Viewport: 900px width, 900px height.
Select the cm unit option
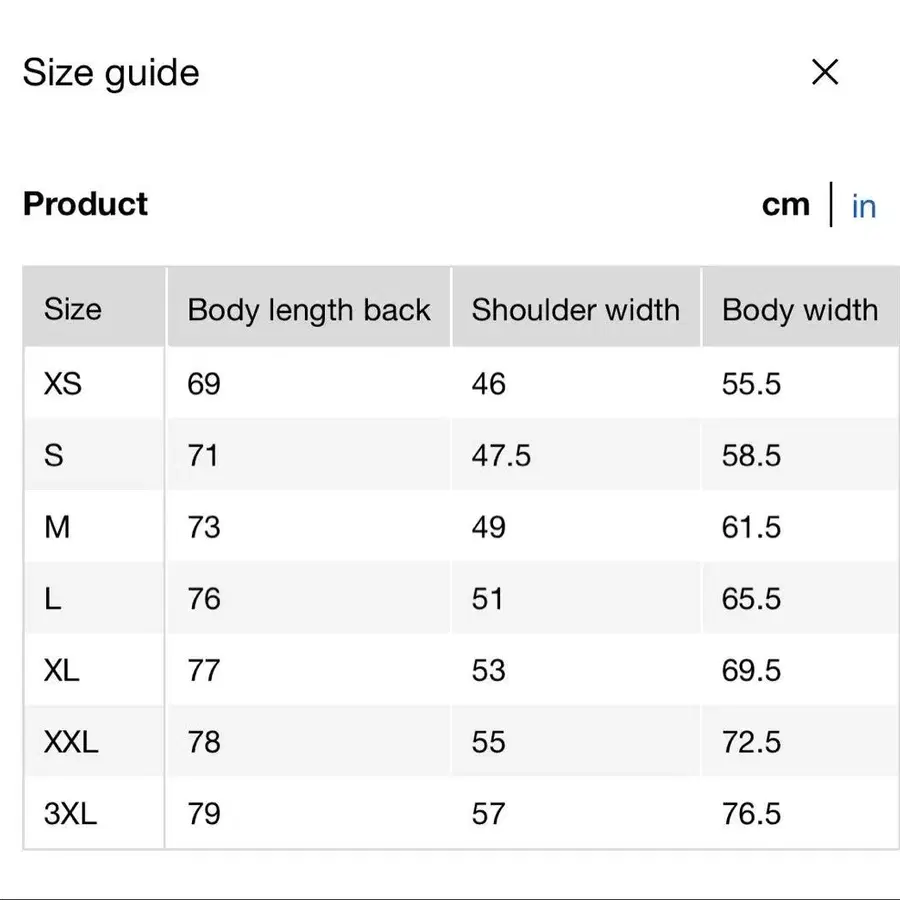[785, 205]
